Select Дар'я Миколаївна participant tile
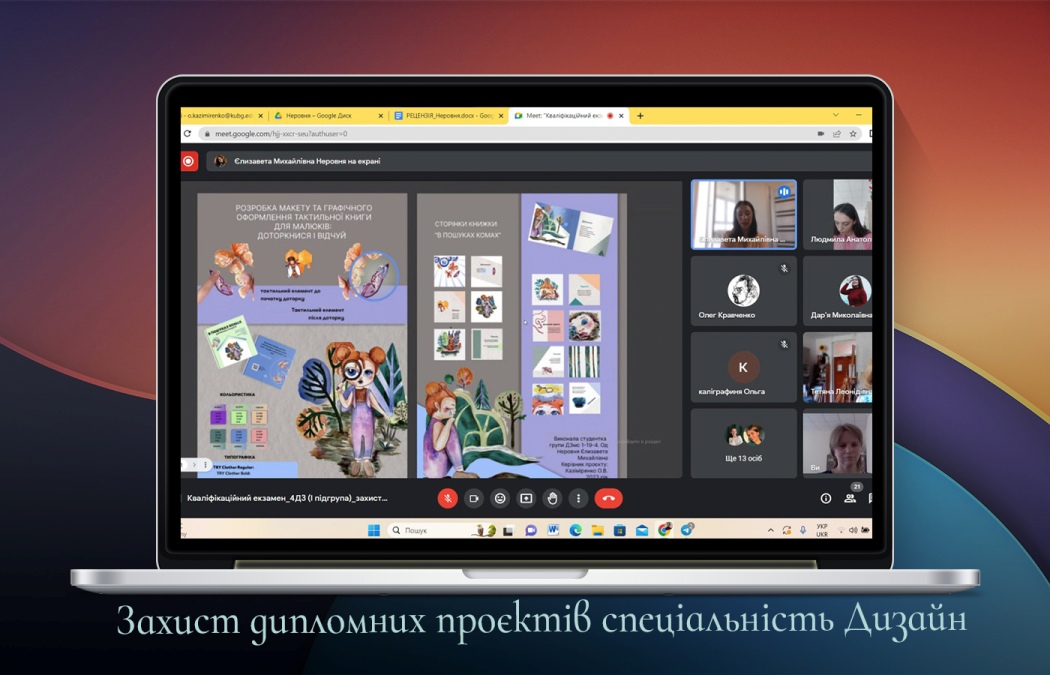1050x675 pixels. tap(838, 291)
